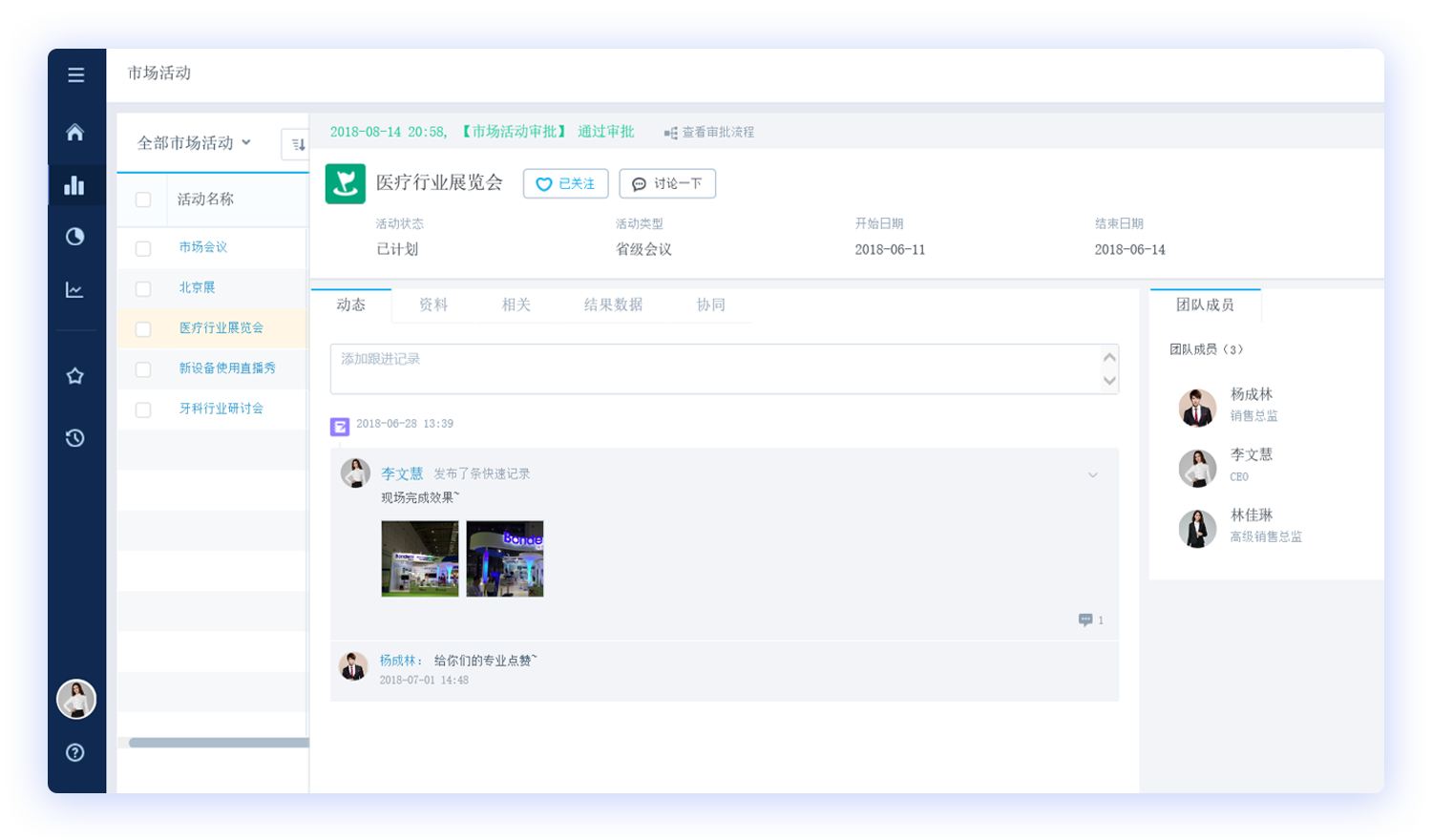Check the box for 牙科行业研讨会
Image resolution: width=1432 pixels, height=840 pixels.
point(143,409)
